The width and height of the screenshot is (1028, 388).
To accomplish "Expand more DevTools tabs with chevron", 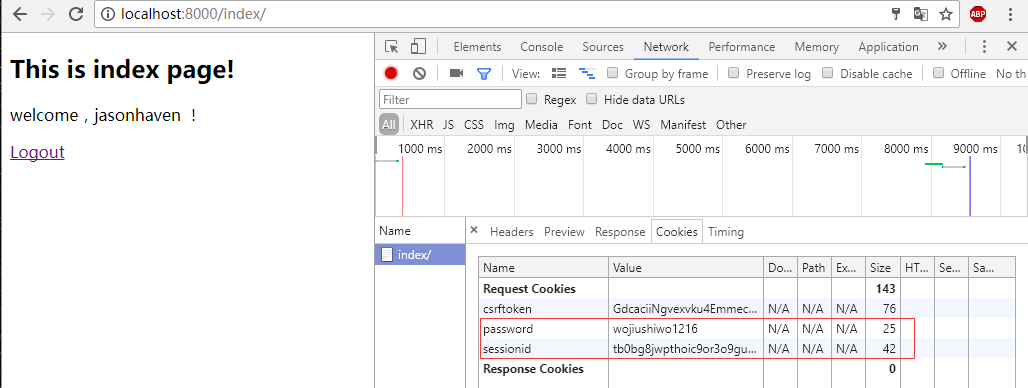I will tap(942, 47).
